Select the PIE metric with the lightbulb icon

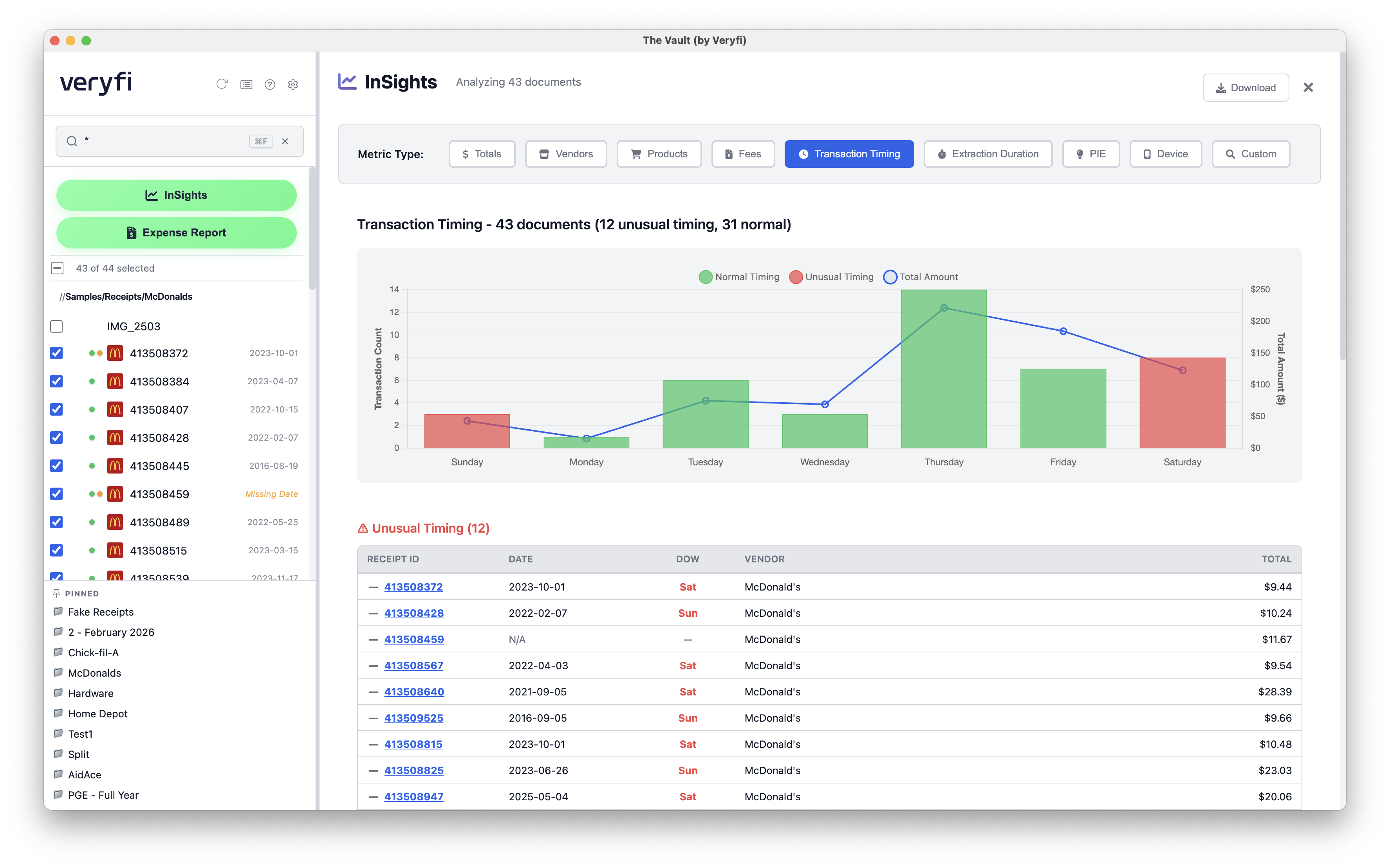coord(1090,154)
